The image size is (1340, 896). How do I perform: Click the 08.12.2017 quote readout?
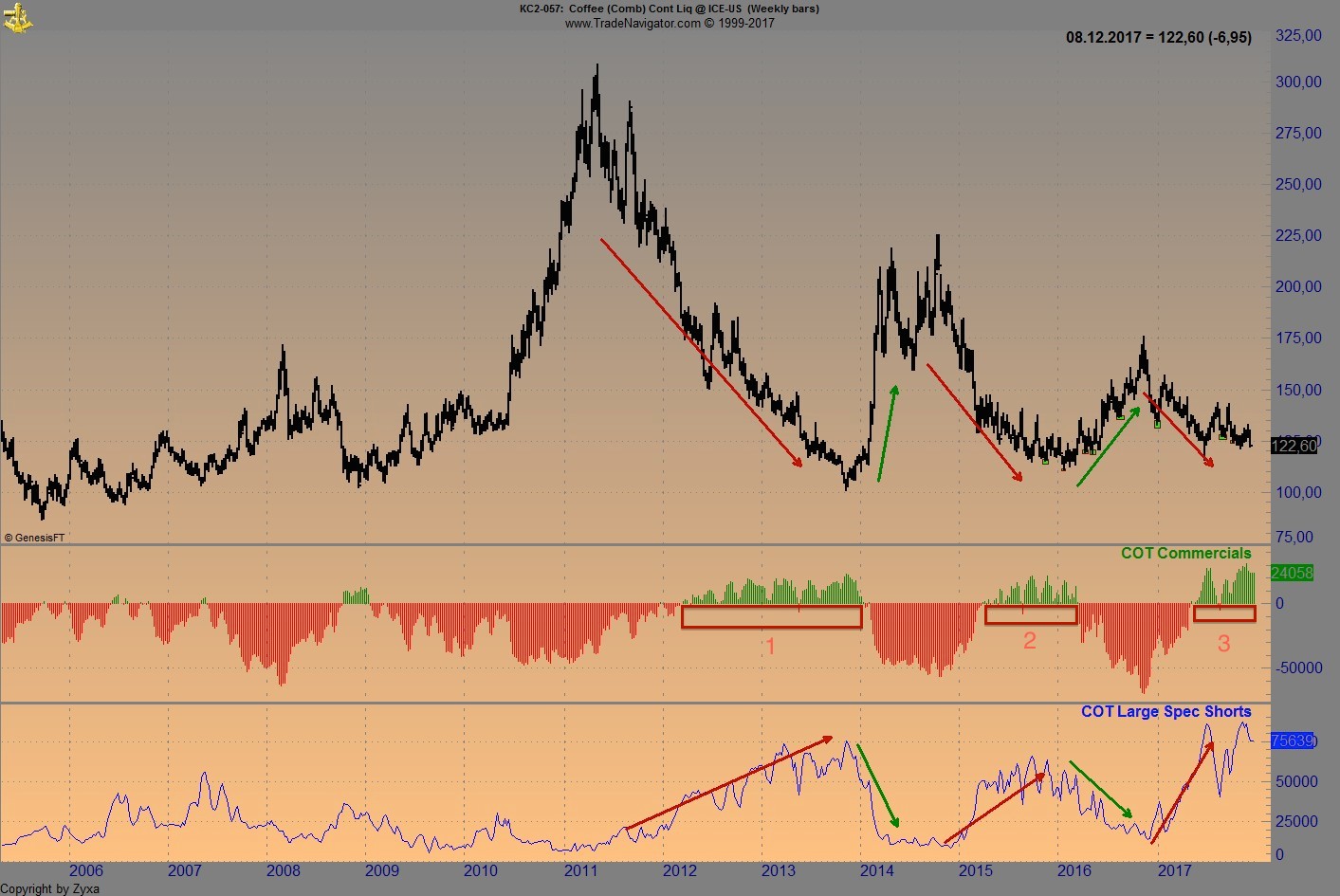coord(1159,37)
